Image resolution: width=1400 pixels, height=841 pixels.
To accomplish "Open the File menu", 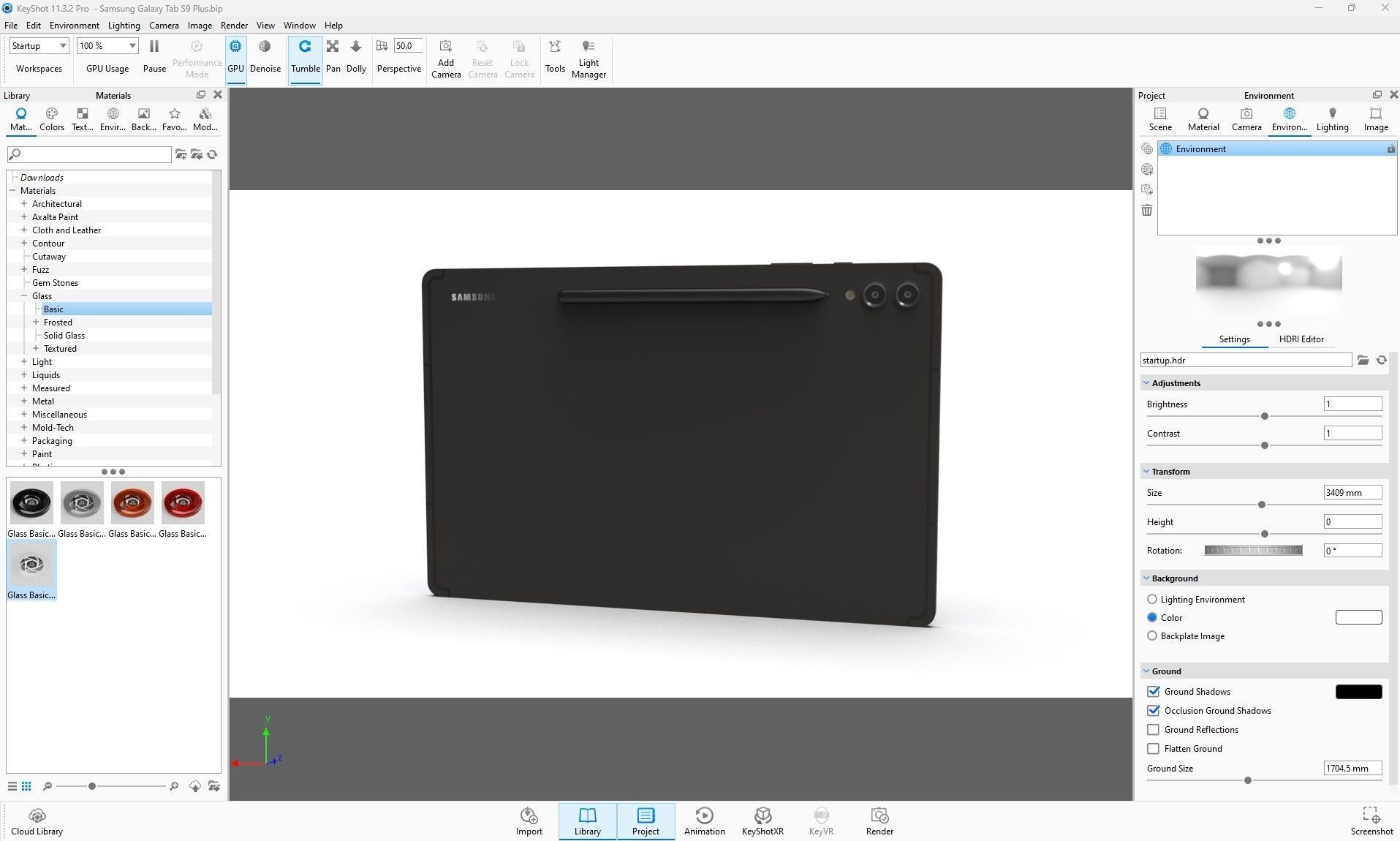I will pyautogui.click(x=11, y=25).
